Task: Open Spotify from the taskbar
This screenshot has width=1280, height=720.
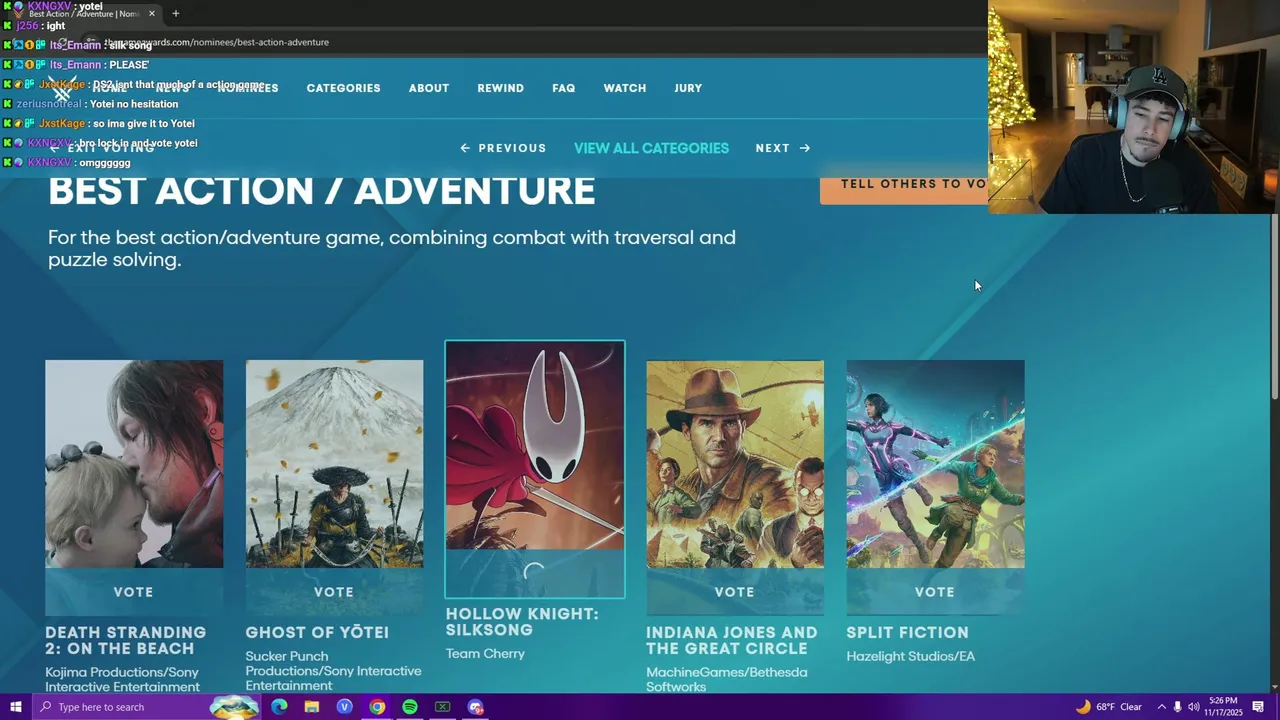Action: tap(410, 707)
